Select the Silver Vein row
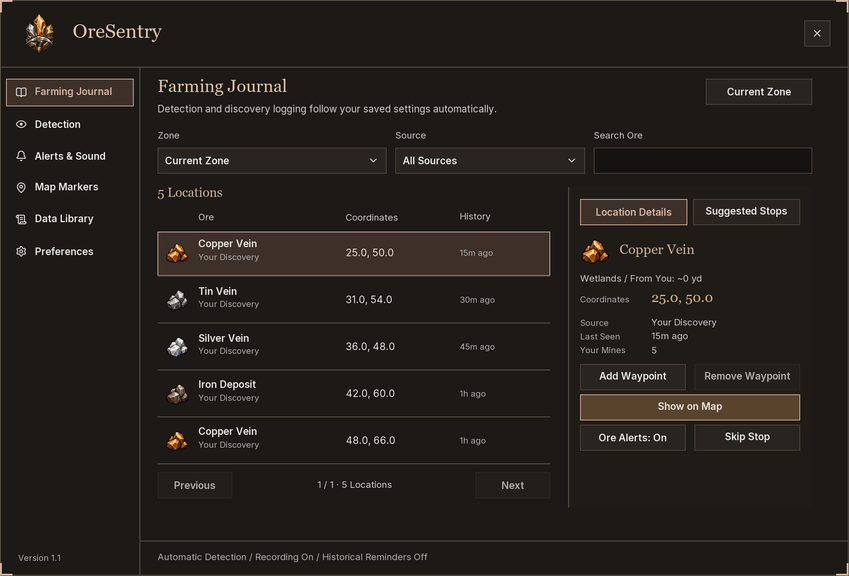This screenshot has width=849, height=576. (x=354, y=347)
